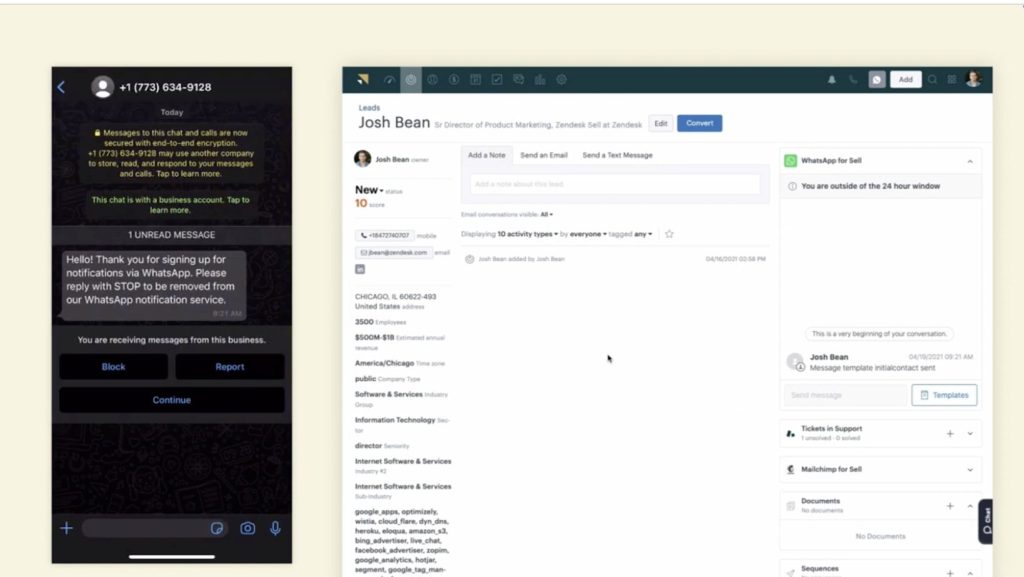
Task: Tap the microphone icon in WhatsApp chat
Action: (x=276, y=528)
